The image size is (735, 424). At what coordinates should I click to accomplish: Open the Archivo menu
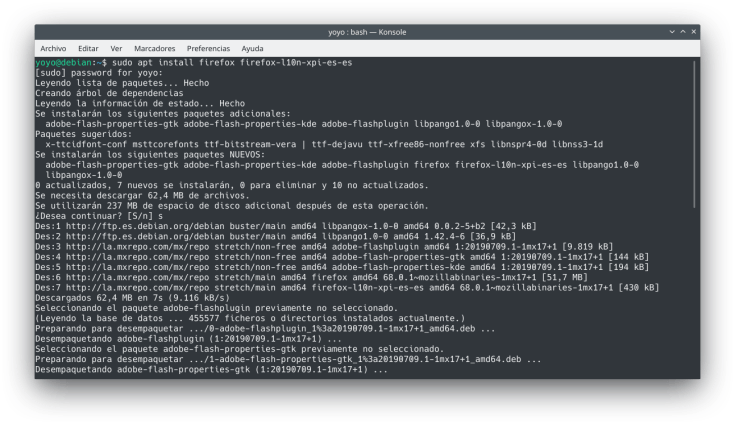(x=53, y=48)
